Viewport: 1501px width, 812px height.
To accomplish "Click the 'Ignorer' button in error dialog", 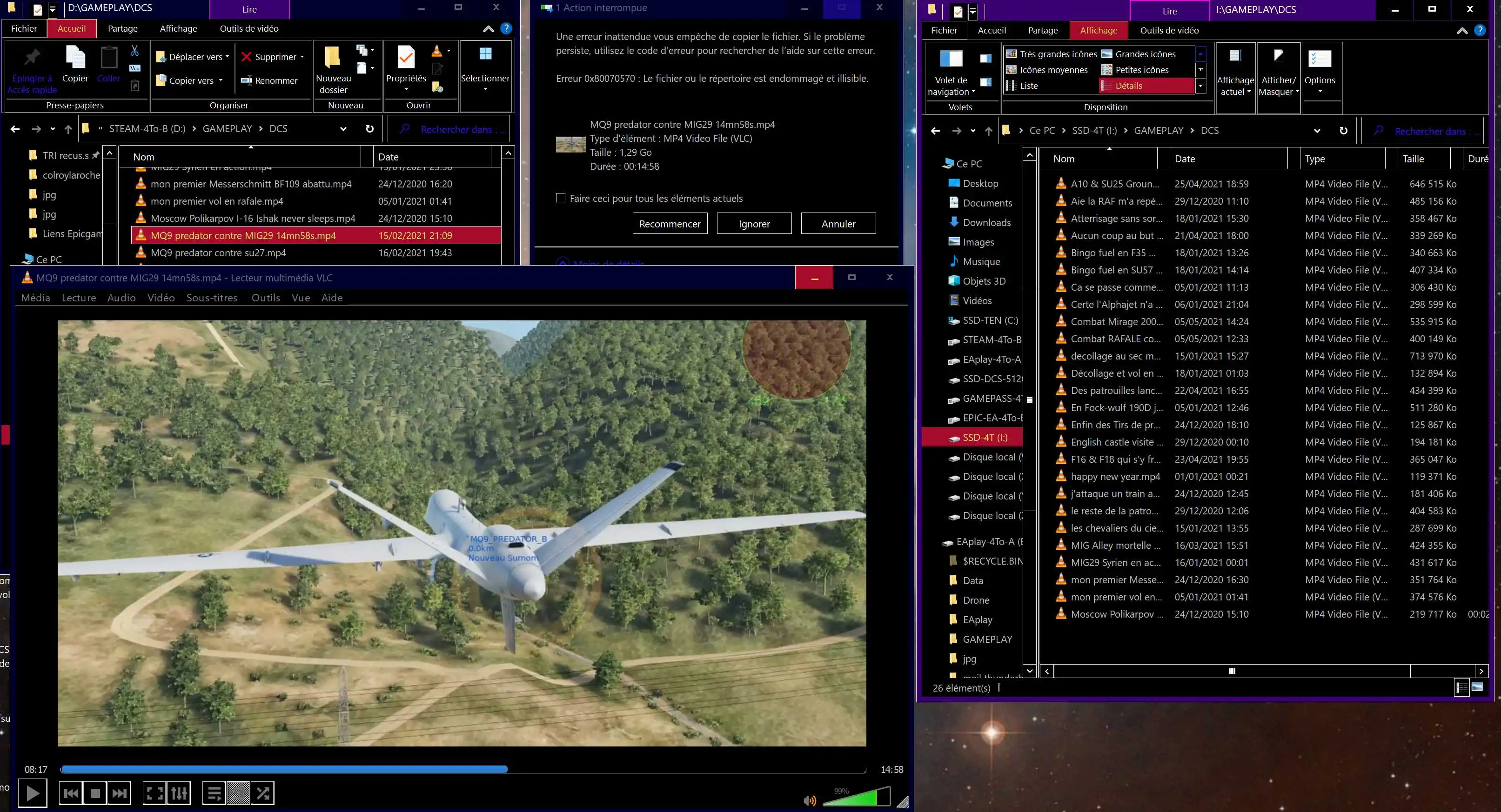I will point(754,224).
